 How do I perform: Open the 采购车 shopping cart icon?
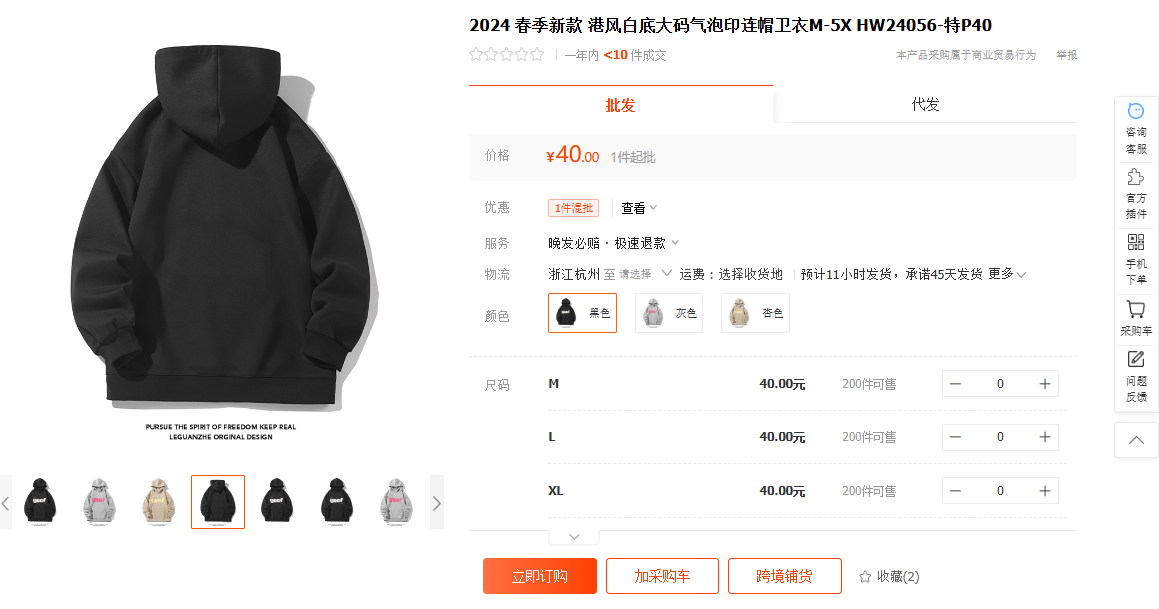(x=1135, y=309)
